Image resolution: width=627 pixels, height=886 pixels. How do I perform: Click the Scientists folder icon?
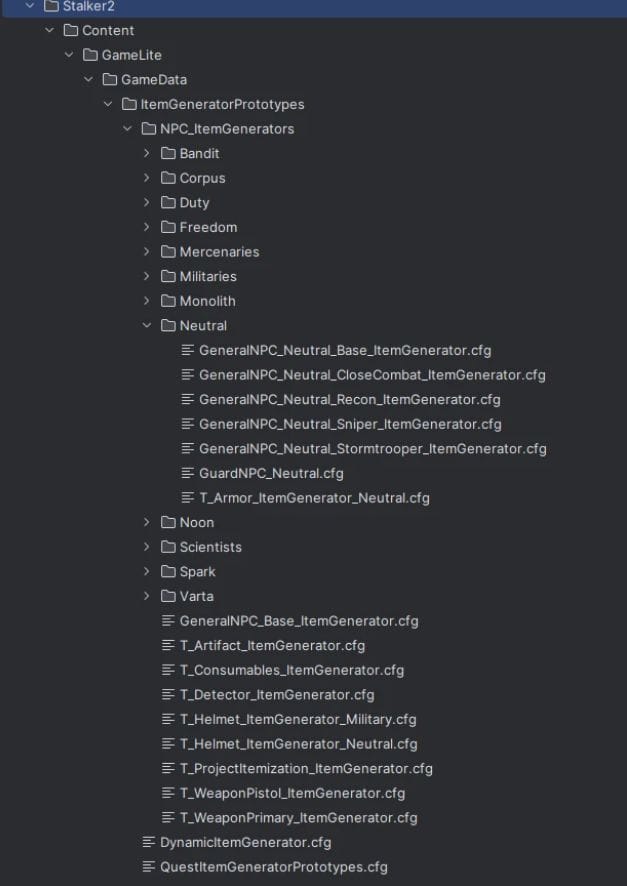click(168, 547)
